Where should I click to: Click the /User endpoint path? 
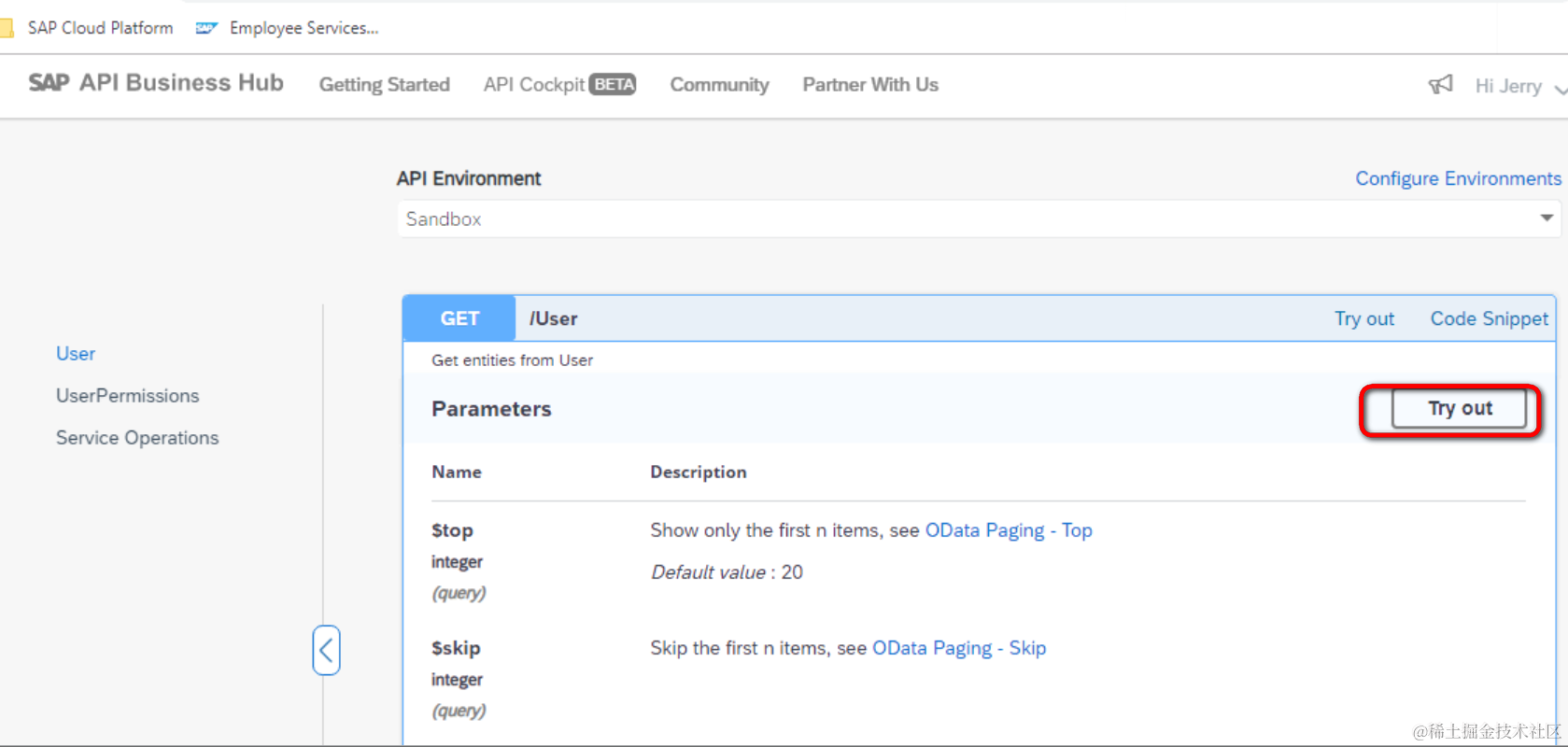[x=553, y=318]
